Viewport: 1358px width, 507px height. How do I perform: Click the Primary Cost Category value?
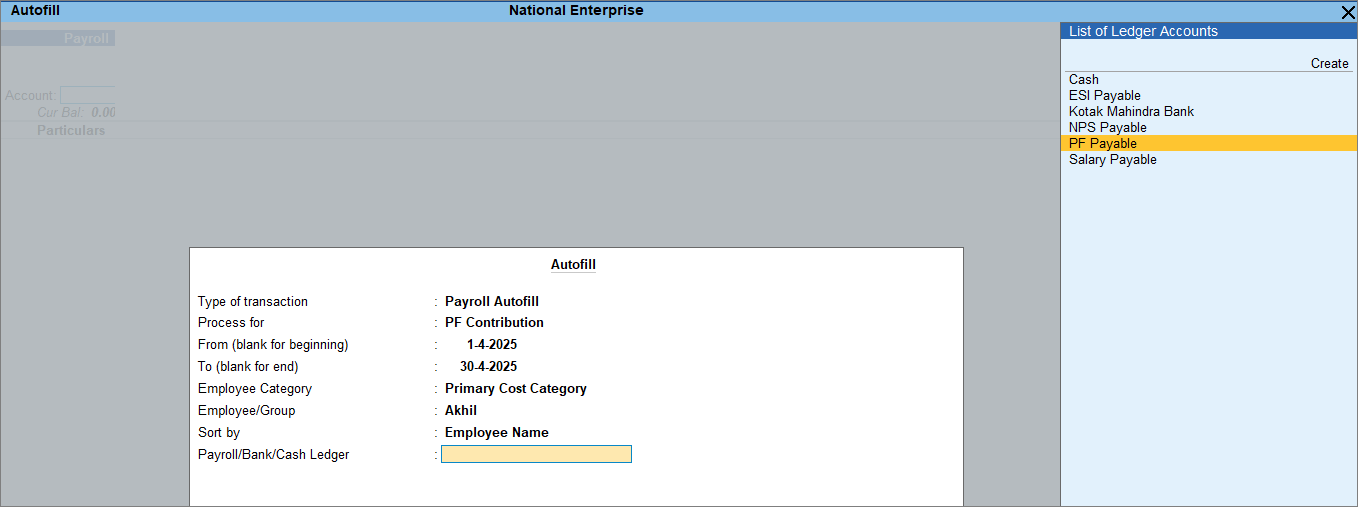pyautogui.click(x=515, y=389)
